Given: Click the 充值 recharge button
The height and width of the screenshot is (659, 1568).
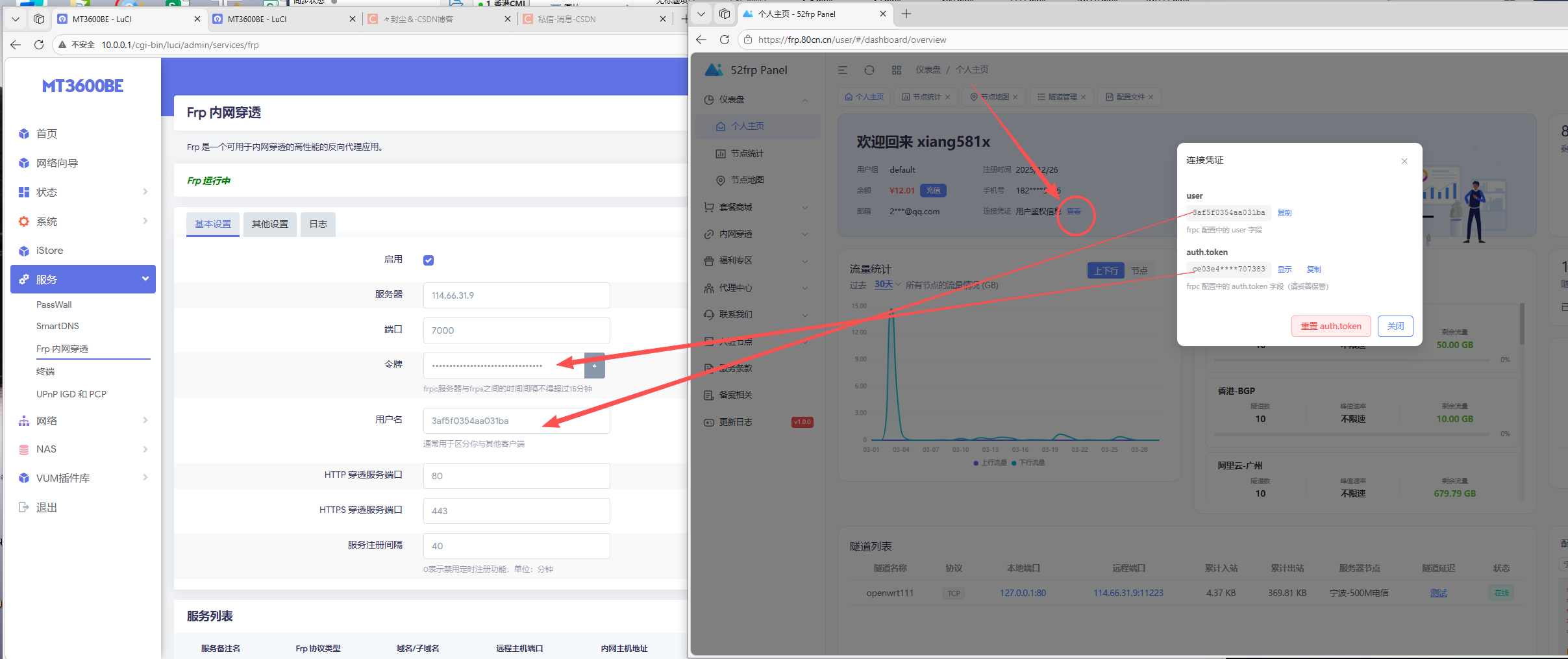Looking at the screenshot, I should [933, 191].
